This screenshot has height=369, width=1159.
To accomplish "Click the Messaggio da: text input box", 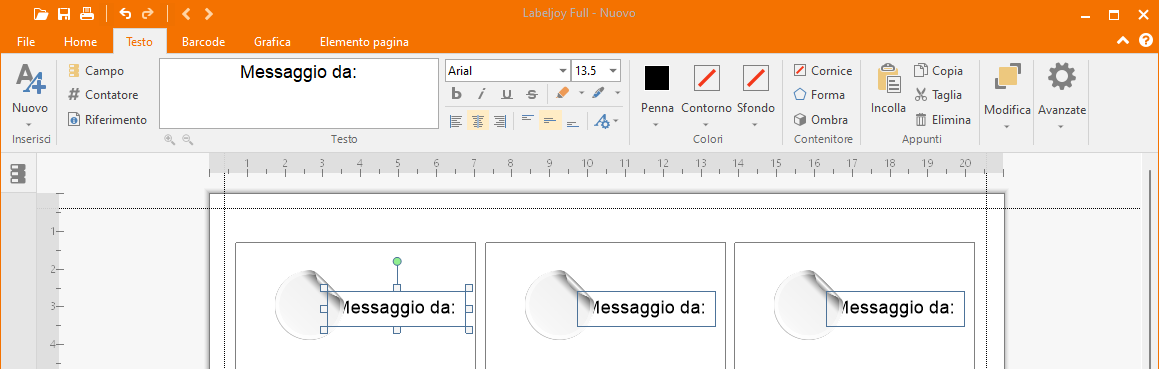I will point(299,94).
